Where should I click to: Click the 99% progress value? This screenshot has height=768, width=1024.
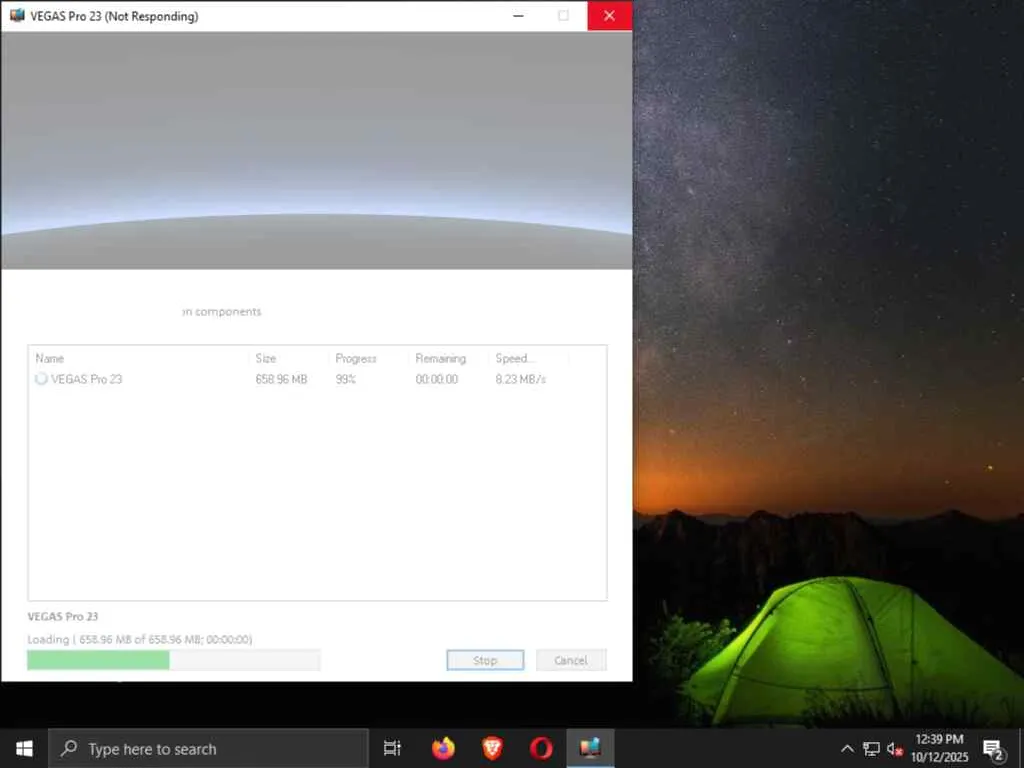pyautogui.click(x=345, y=379)
